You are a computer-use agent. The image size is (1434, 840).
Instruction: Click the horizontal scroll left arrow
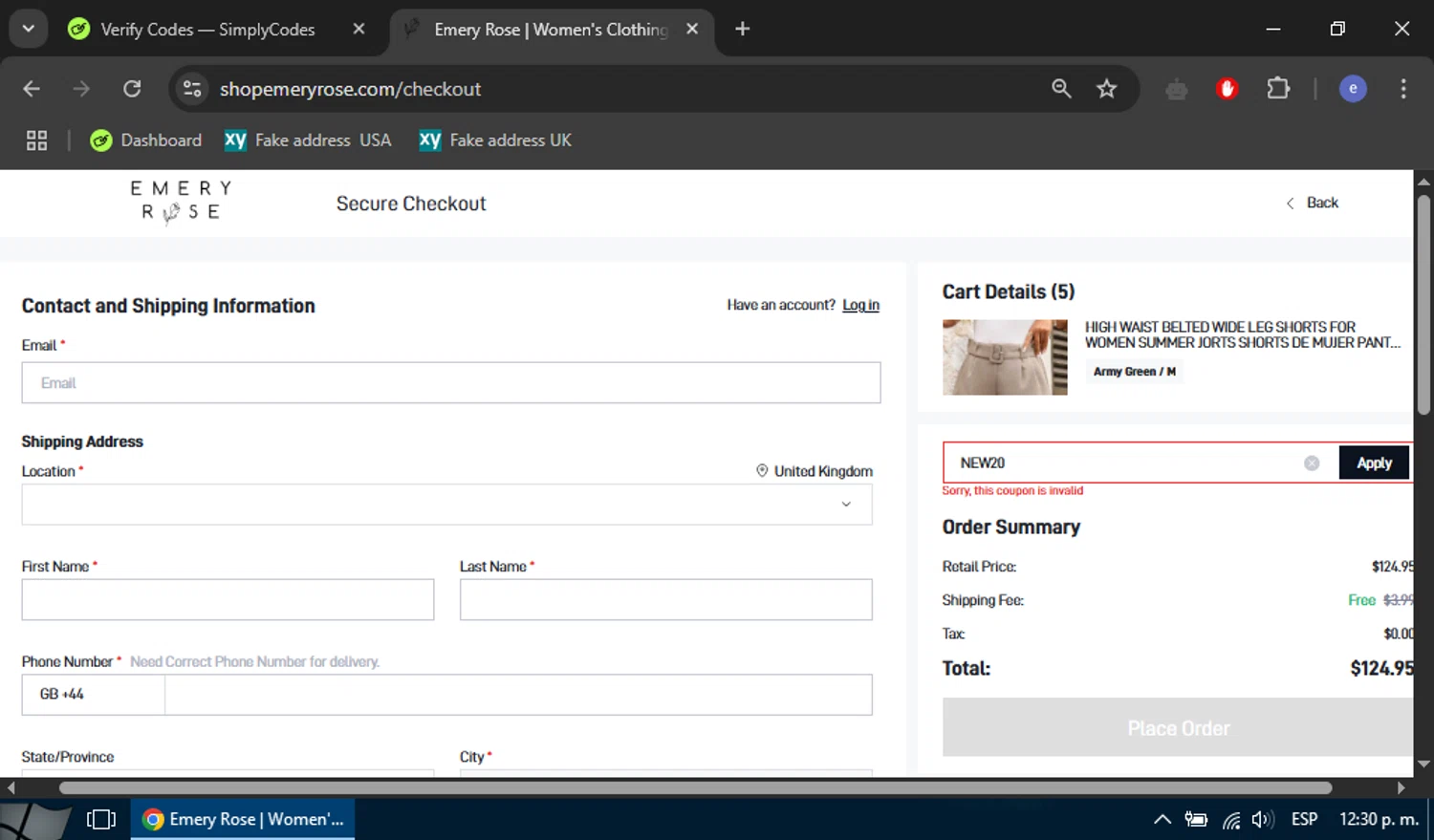click(11, 787)
